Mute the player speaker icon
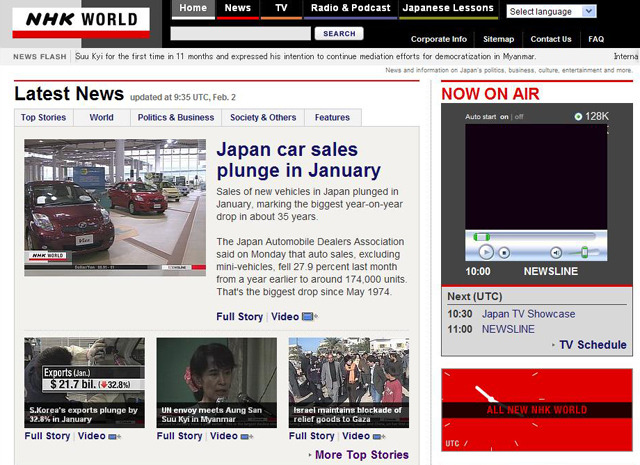Image resolution: width=640 pixels, height=465 pixels. [x=556, y=253]
